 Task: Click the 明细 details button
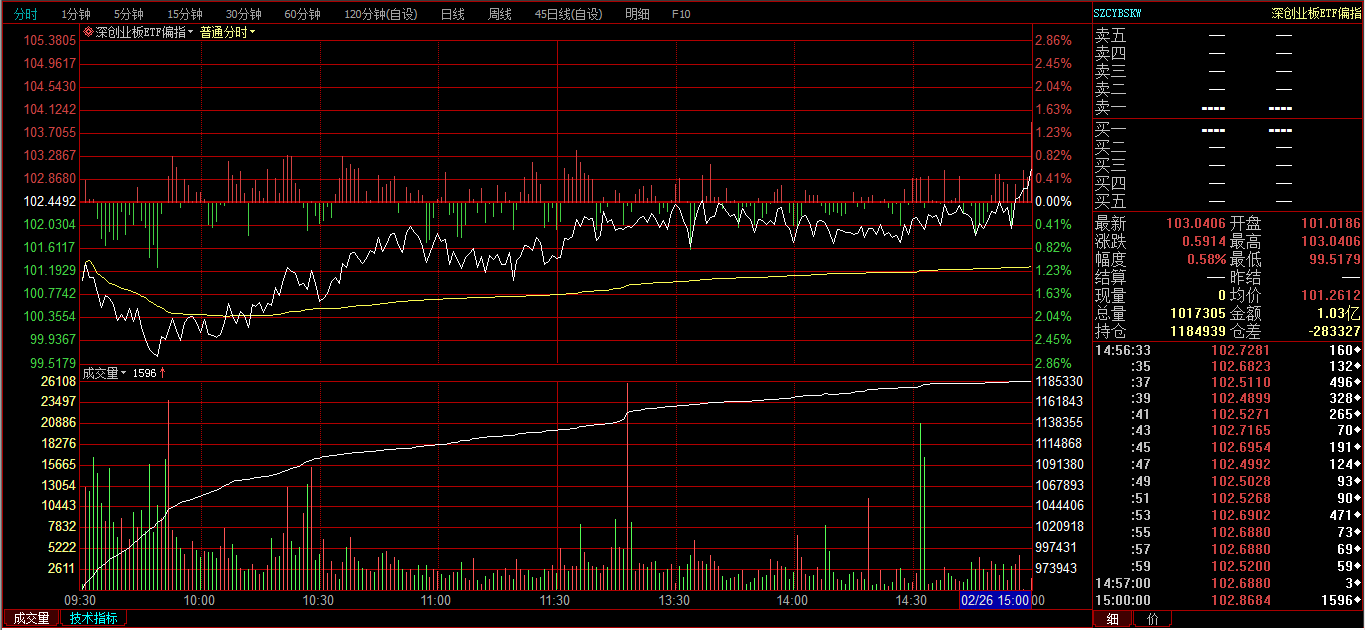pos(636,14)
